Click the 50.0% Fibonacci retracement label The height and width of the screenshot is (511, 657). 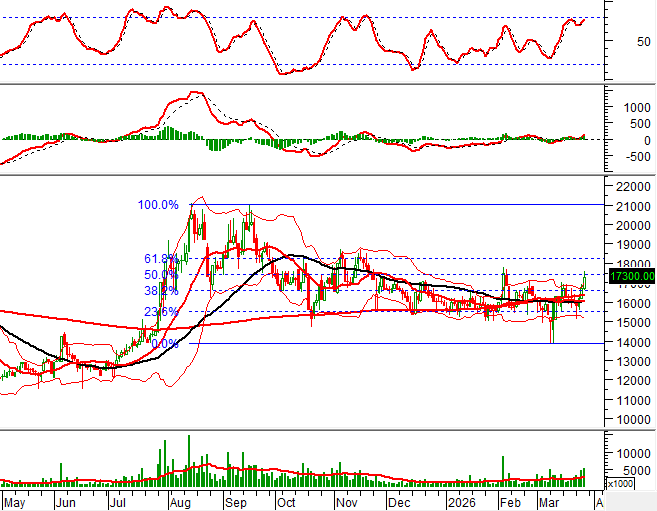(160, 274)
